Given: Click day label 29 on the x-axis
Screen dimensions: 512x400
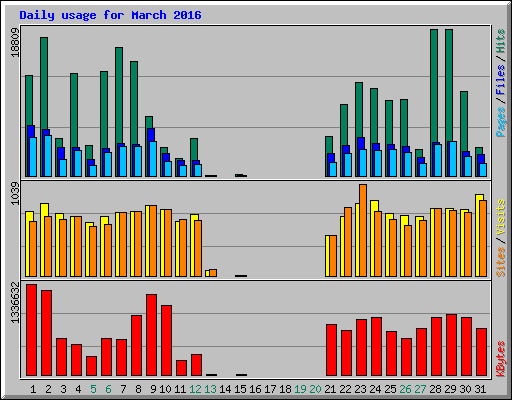Looking at the screenshot, I should point(450,389).
